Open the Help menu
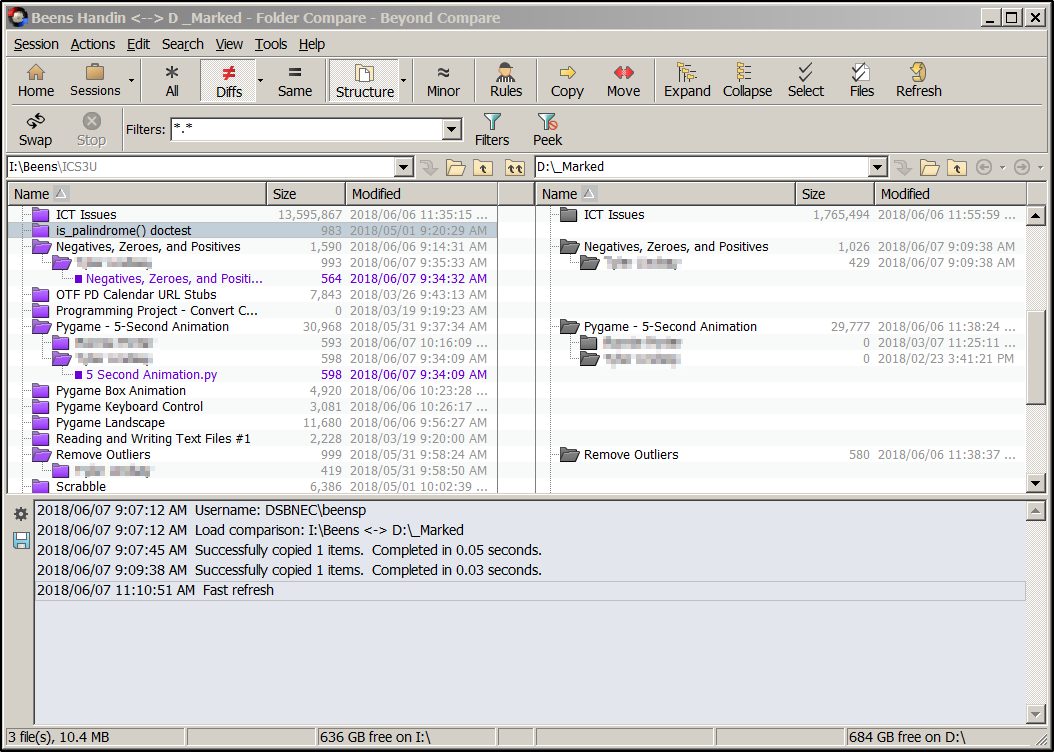 [312, 44]
